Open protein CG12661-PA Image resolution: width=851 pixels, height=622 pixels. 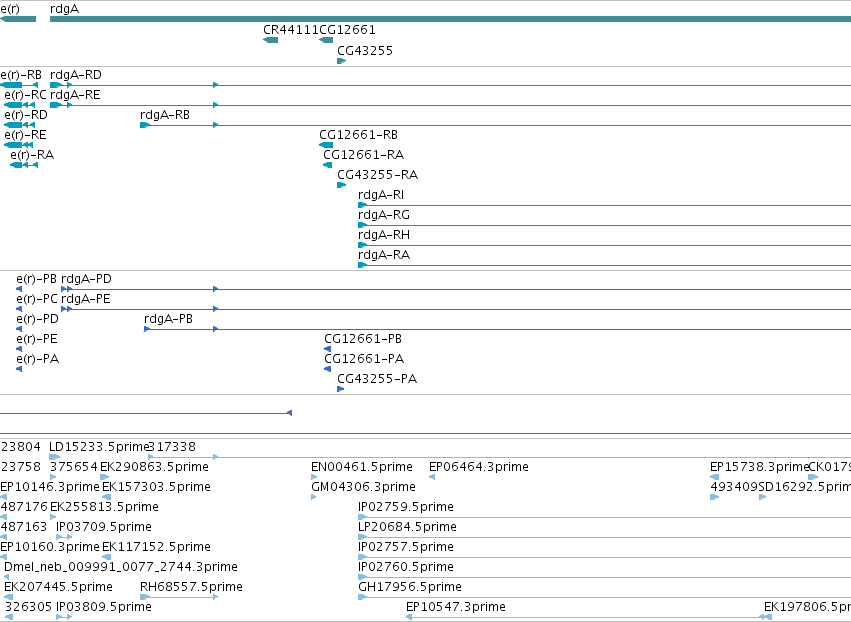click(364, 360)
